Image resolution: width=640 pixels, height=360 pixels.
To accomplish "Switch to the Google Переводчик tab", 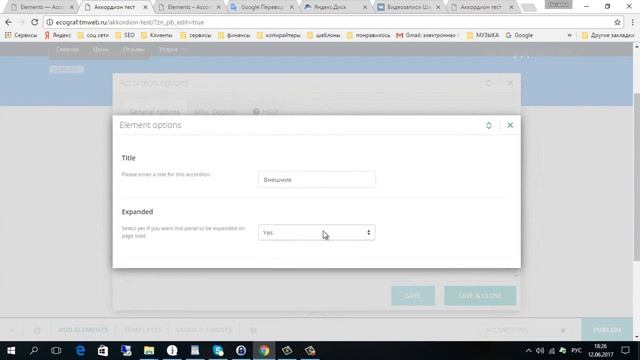I will click(x=262, y=7).
